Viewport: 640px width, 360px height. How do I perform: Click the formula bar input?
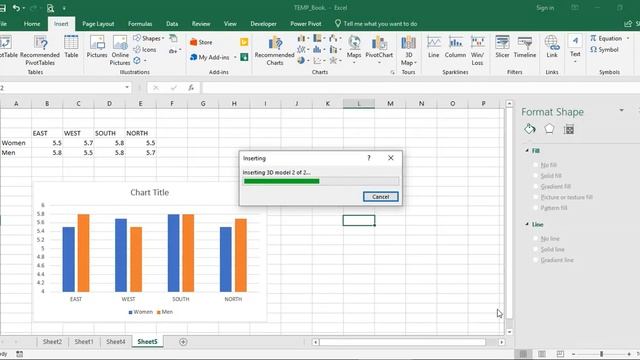point(420,87)
